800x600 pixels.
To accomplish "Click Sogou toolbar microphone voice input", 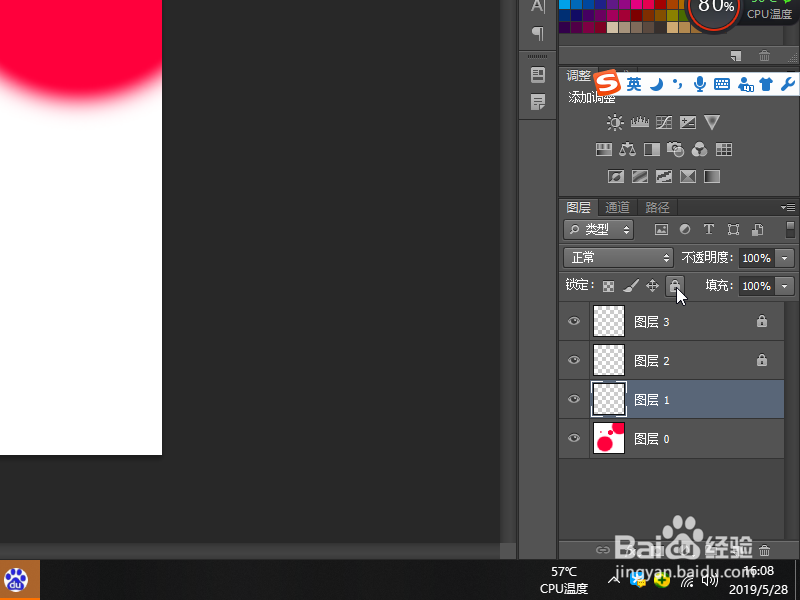I will [699, 84].
